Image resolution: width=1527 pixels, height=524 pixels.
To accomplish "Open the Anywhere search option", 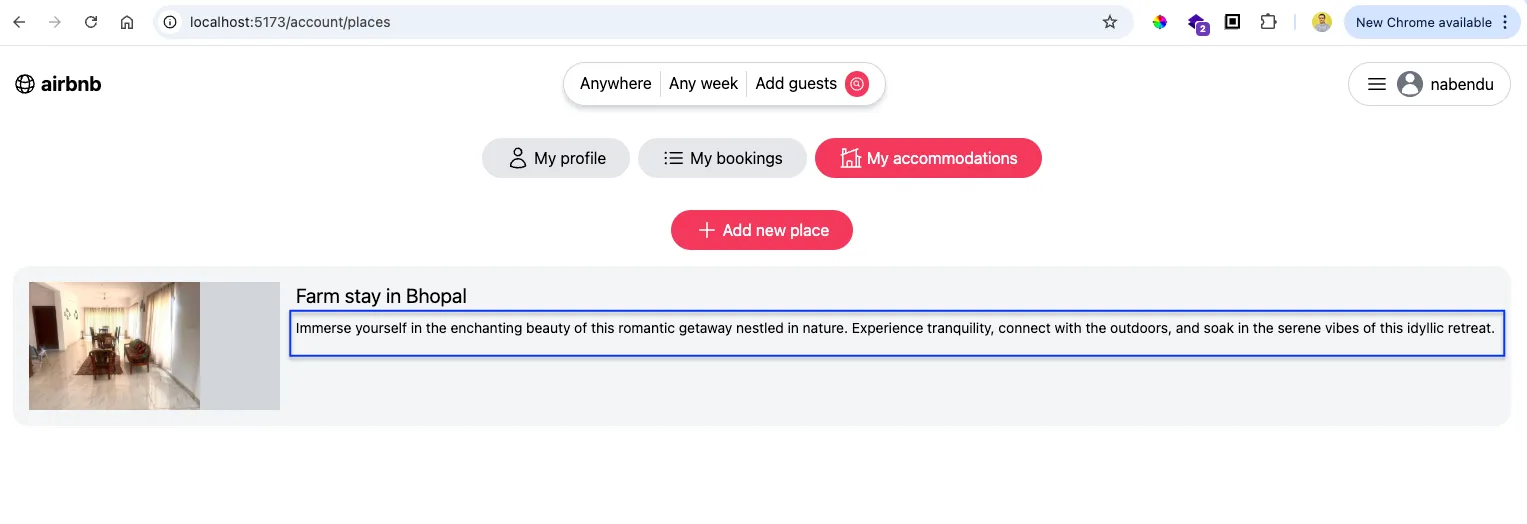I will coord(615,84).
